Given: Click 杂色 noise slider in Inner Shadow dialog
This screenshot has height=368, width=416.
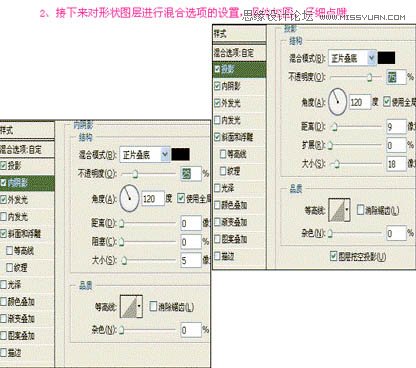Looking at the screenshot, I should (147, 330).
